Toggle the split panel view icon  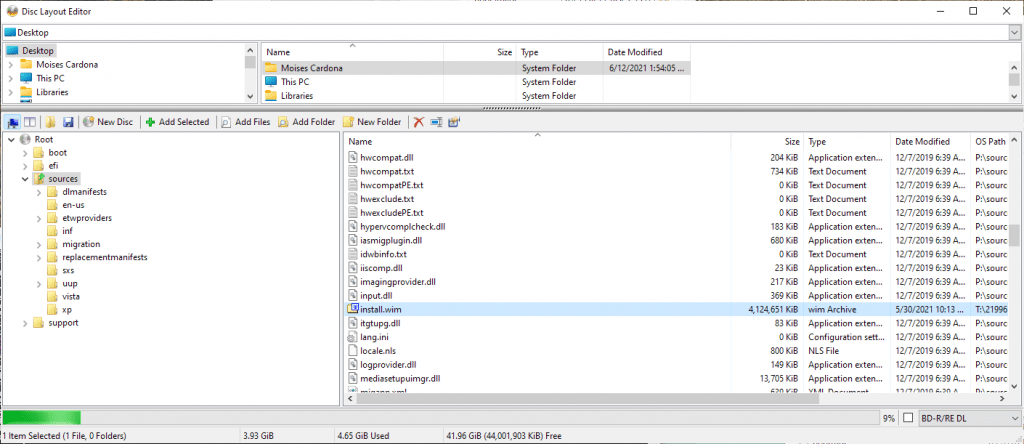30,122
